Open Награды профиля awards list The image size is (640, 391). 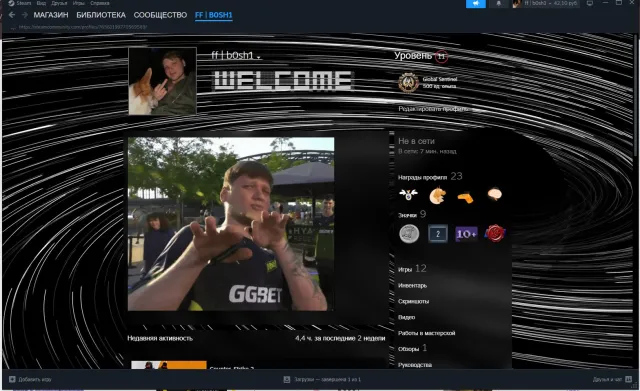[x=430, y=176]
